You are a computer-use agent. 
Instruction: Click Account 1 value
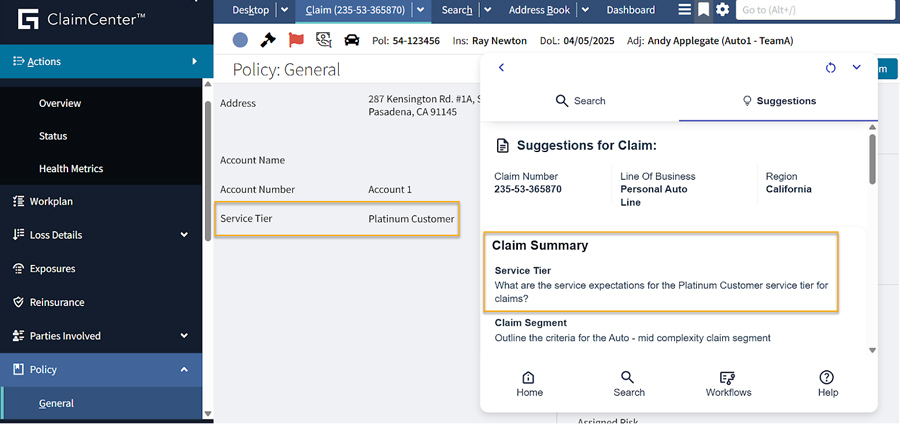[x=390, y=190]
